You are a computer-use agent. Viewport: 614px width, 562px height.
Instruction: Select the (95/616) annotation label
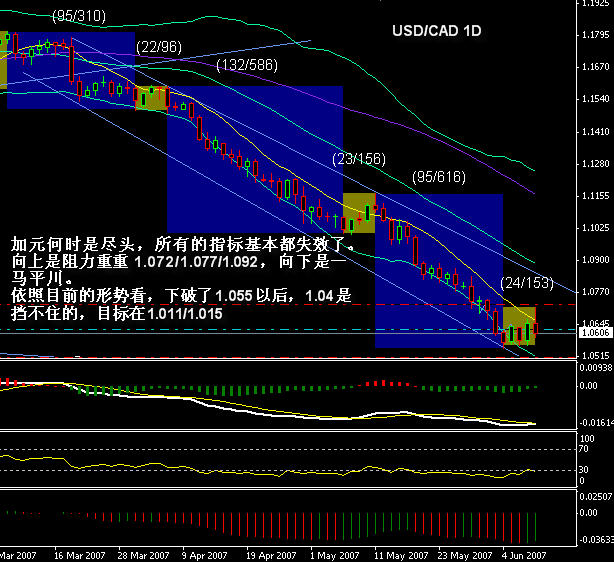tap(439, 177)
